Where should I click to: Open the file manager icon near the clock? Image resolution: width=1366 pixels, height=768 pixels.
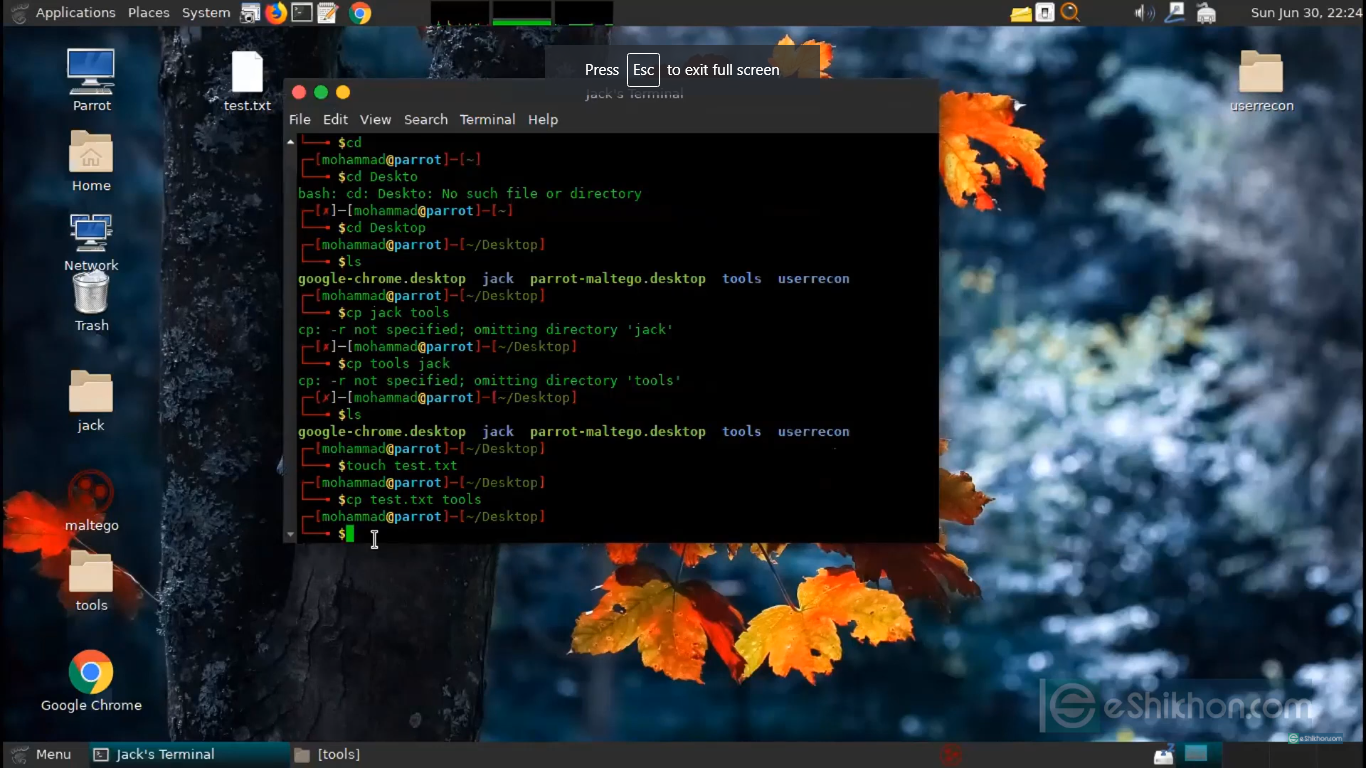tap(1021, 13)
